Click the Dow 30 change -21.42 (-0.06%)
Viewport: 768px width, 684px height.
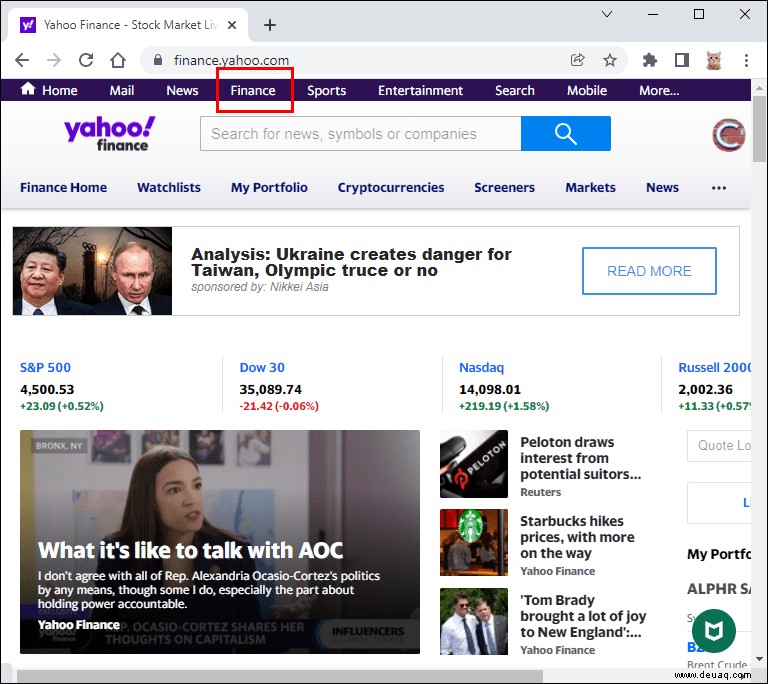[x=279, y=406]
